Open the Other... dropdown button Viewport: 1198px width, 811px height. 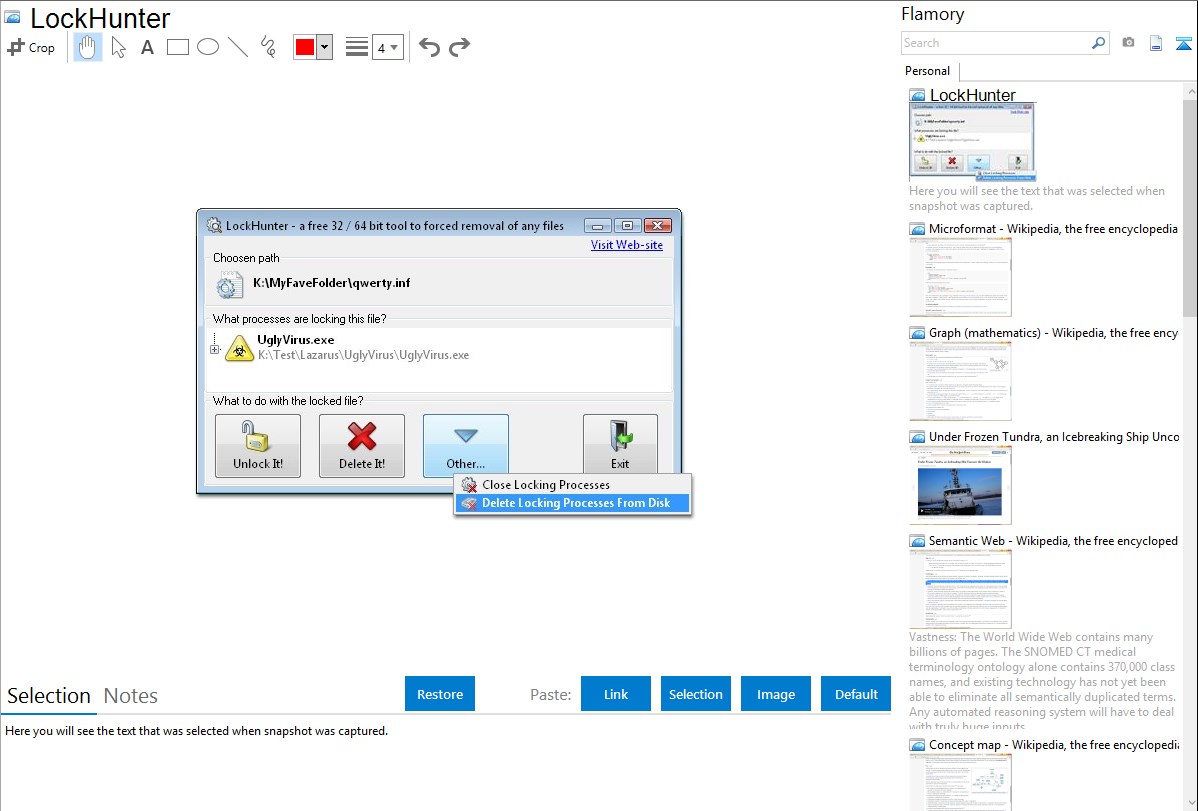pos(465,446)
